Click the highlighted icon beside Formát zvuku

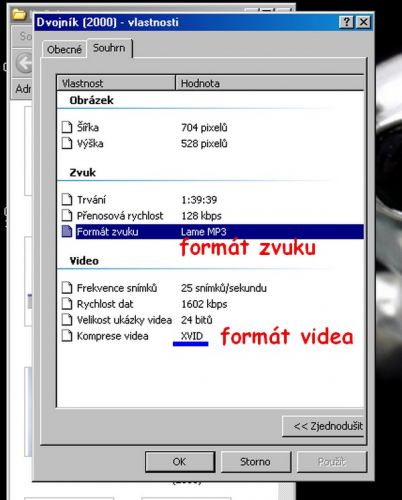click(67, 231)
